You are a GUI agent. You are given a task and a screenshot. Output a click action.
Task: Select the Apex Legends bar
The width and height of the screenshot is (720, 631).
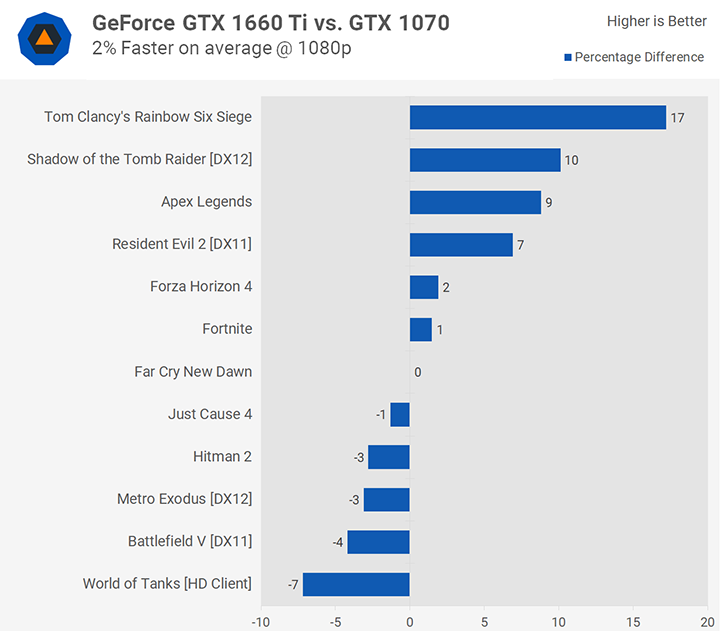(475, 203)
